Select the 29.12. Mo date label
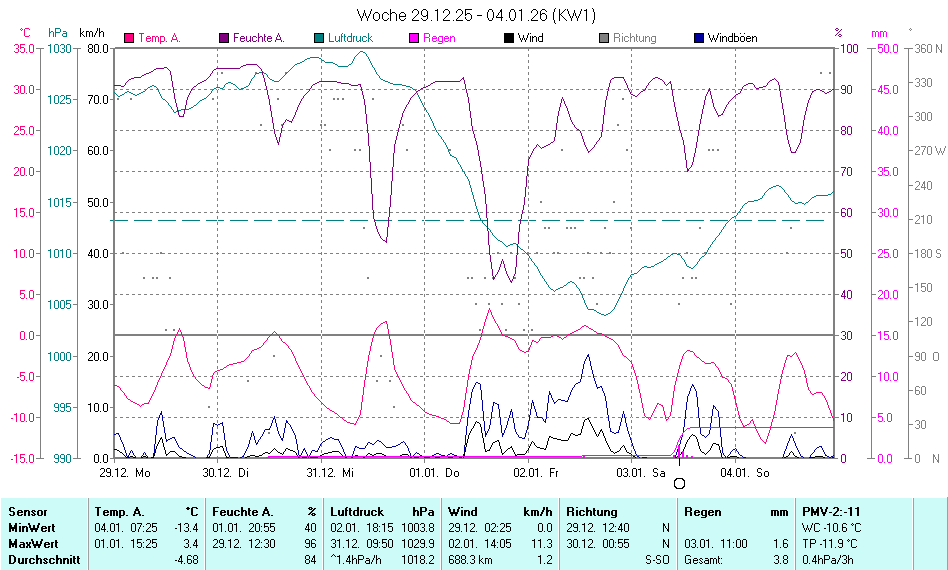 click(125, 471)
